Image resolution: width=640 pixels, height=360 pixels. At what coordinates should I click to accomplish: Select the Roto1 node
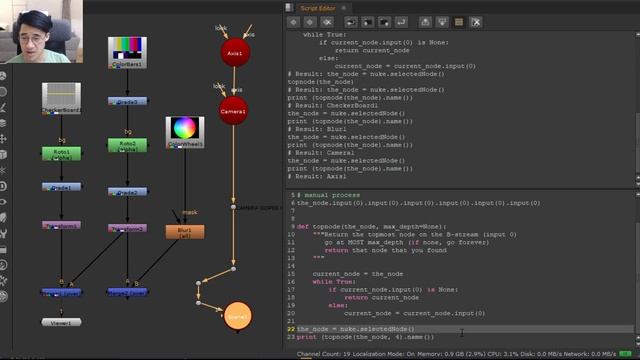click(61, 154)
